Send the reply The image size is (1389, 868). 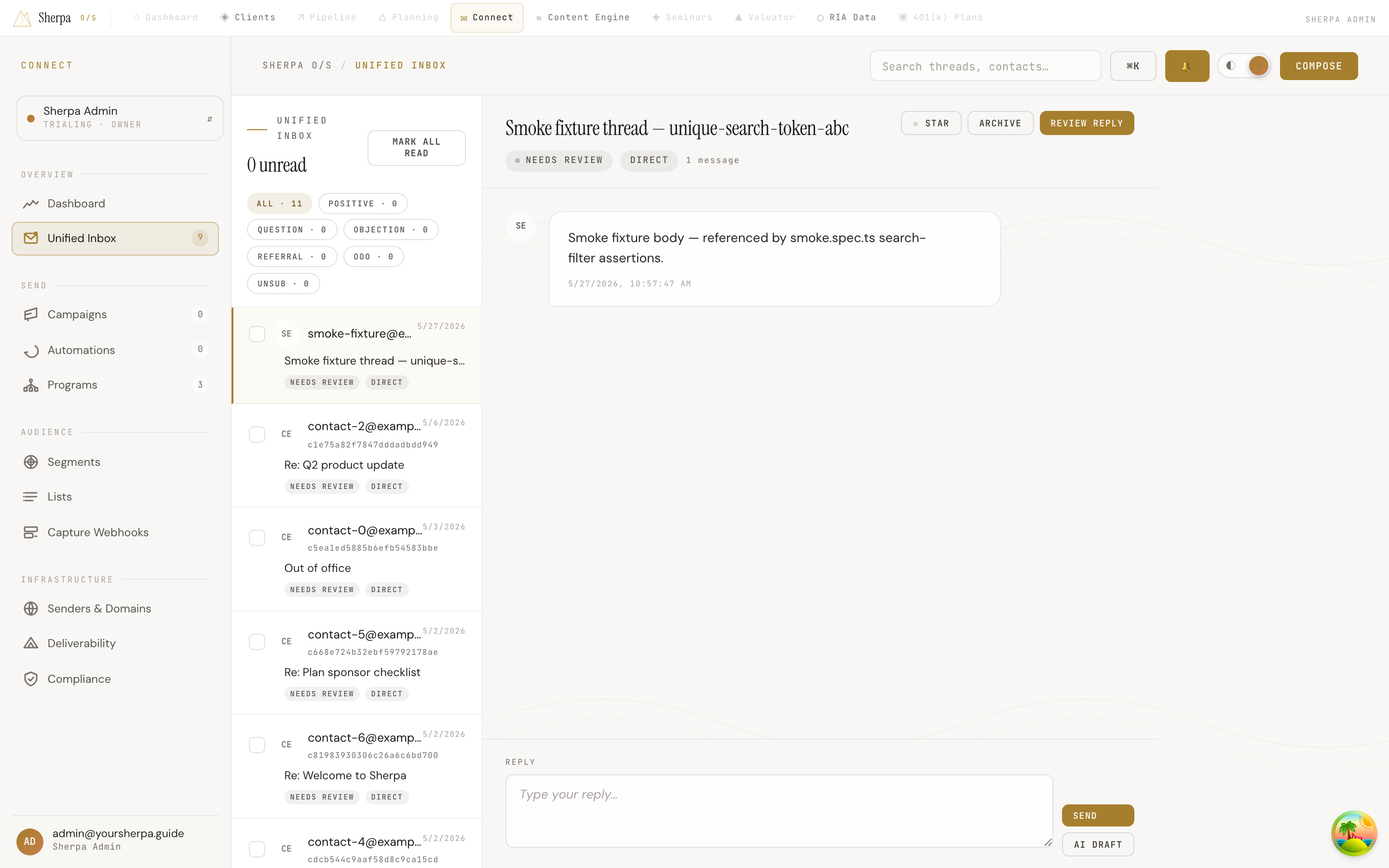click(x=1097, y=815)
